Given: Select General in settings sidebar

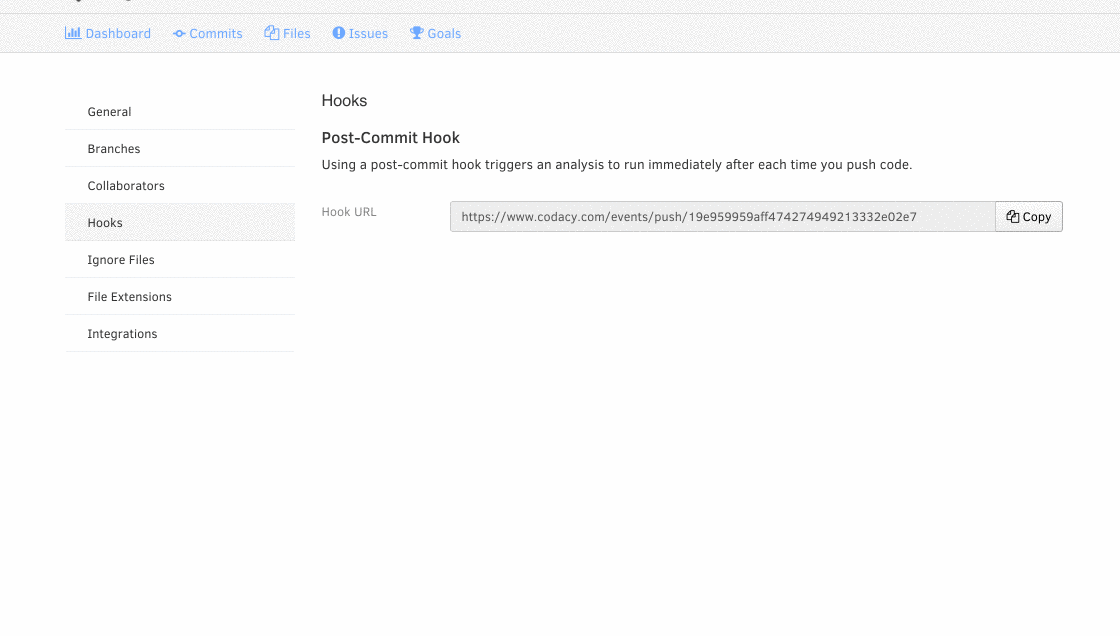Looking at the screenshot, I should pos(180,111).
